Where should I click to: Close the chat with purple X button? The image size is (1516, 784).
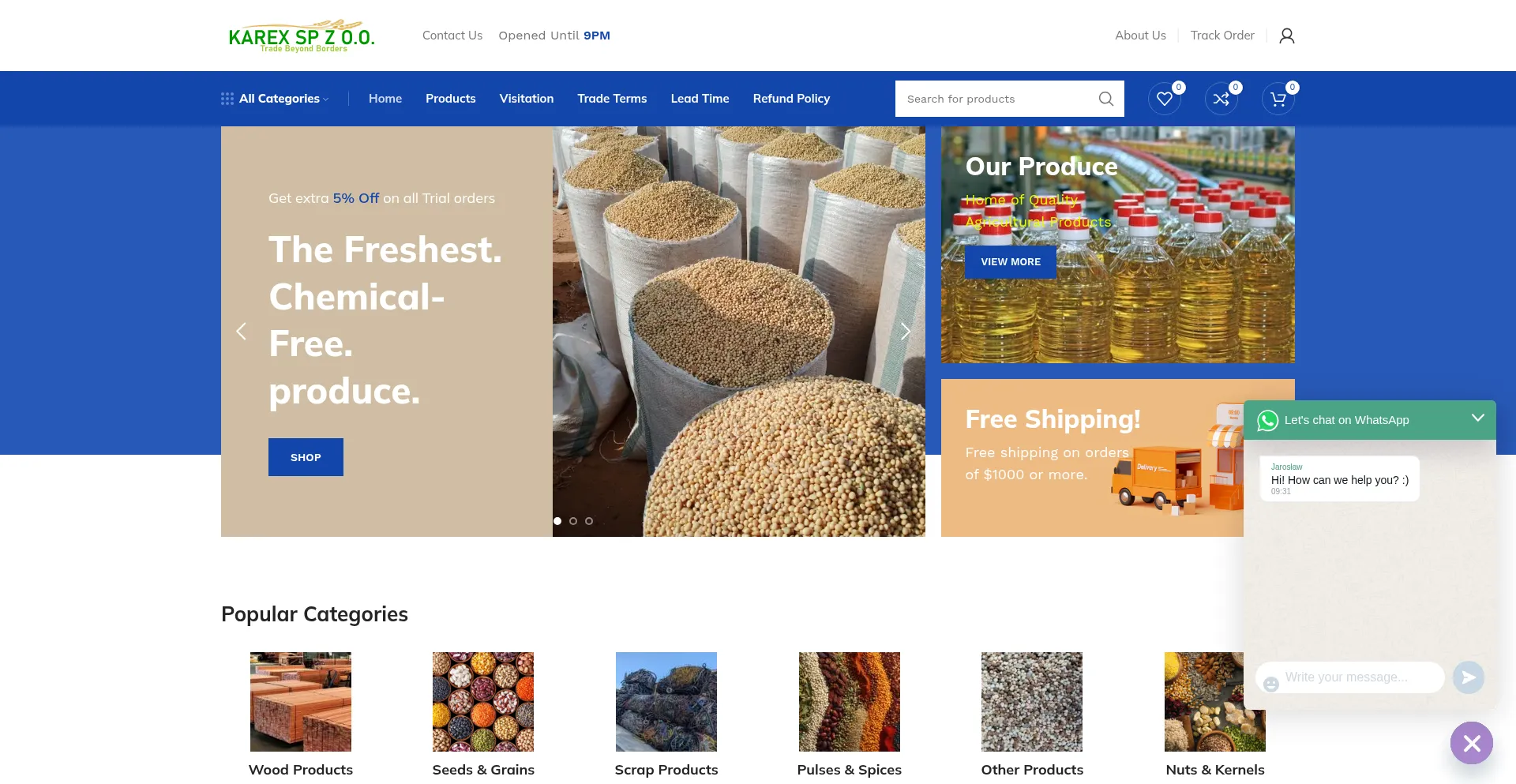click(1471, 743)
